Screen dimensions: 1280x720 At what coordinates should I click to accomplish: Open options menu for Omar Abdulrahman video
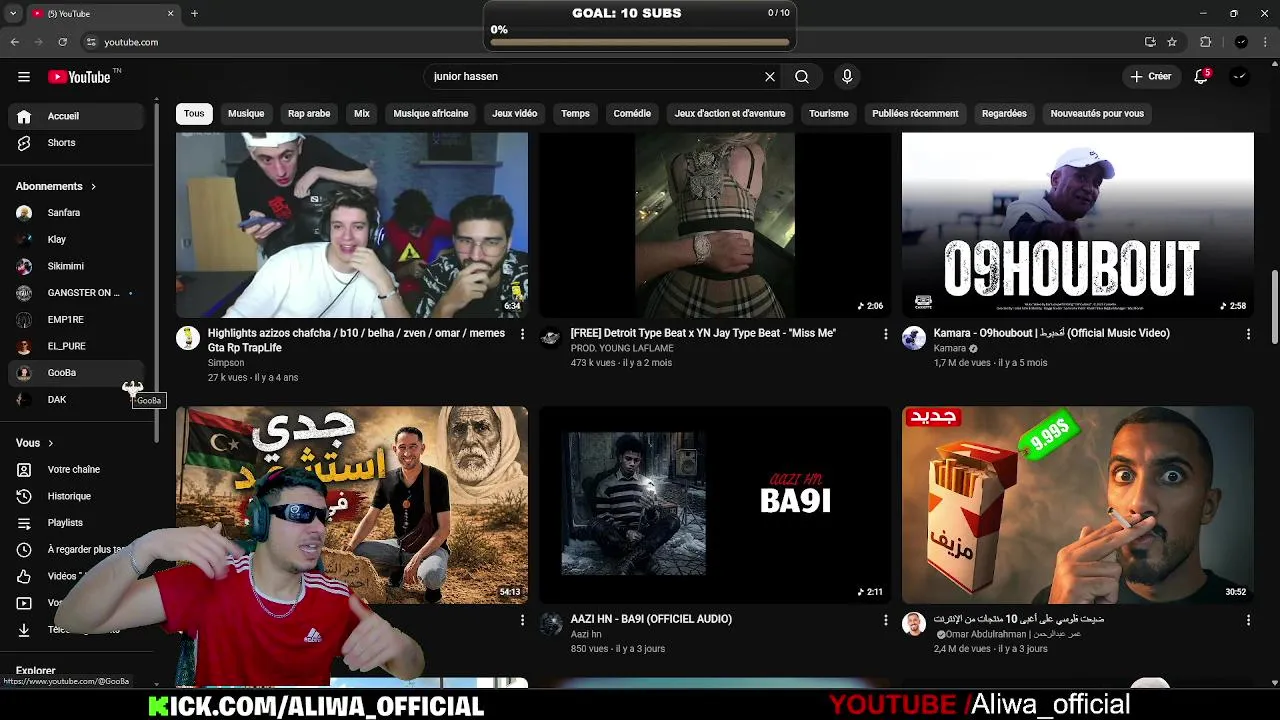[1248, 620]
